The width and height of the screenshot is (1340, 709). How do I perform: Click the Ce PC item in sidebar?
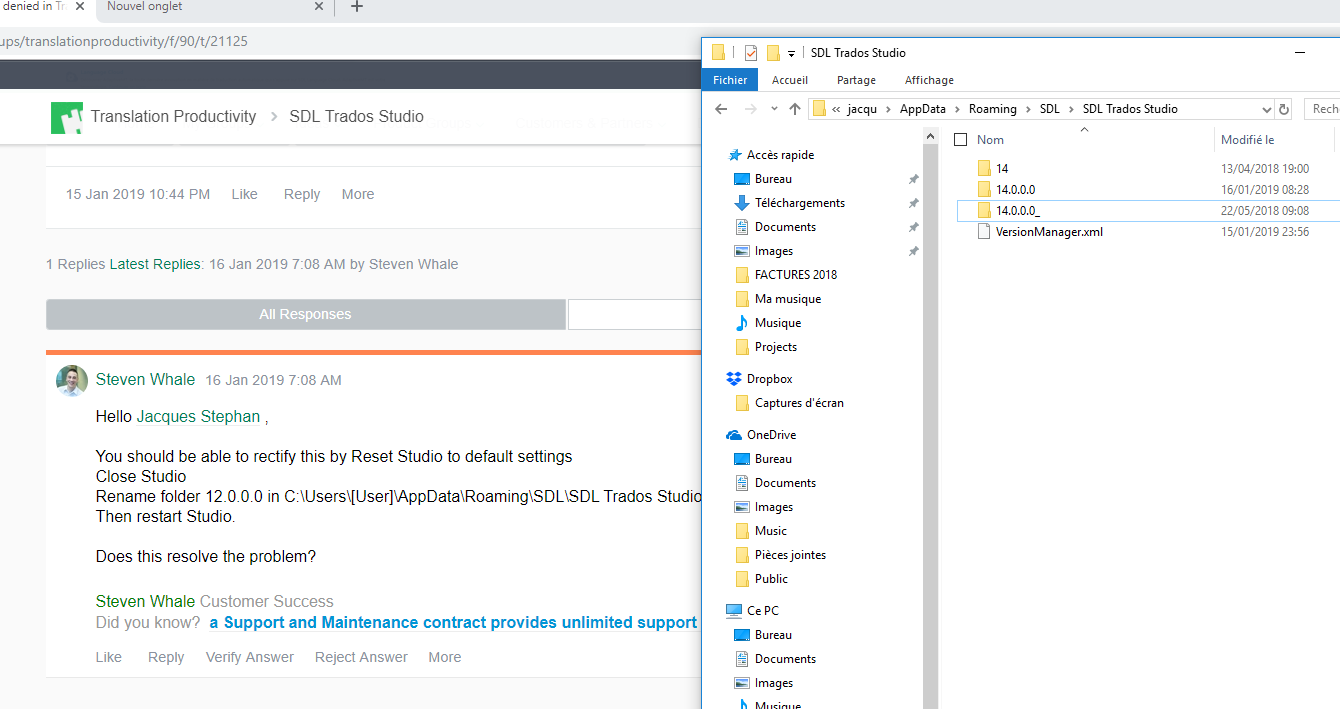(x=764, y=611)
